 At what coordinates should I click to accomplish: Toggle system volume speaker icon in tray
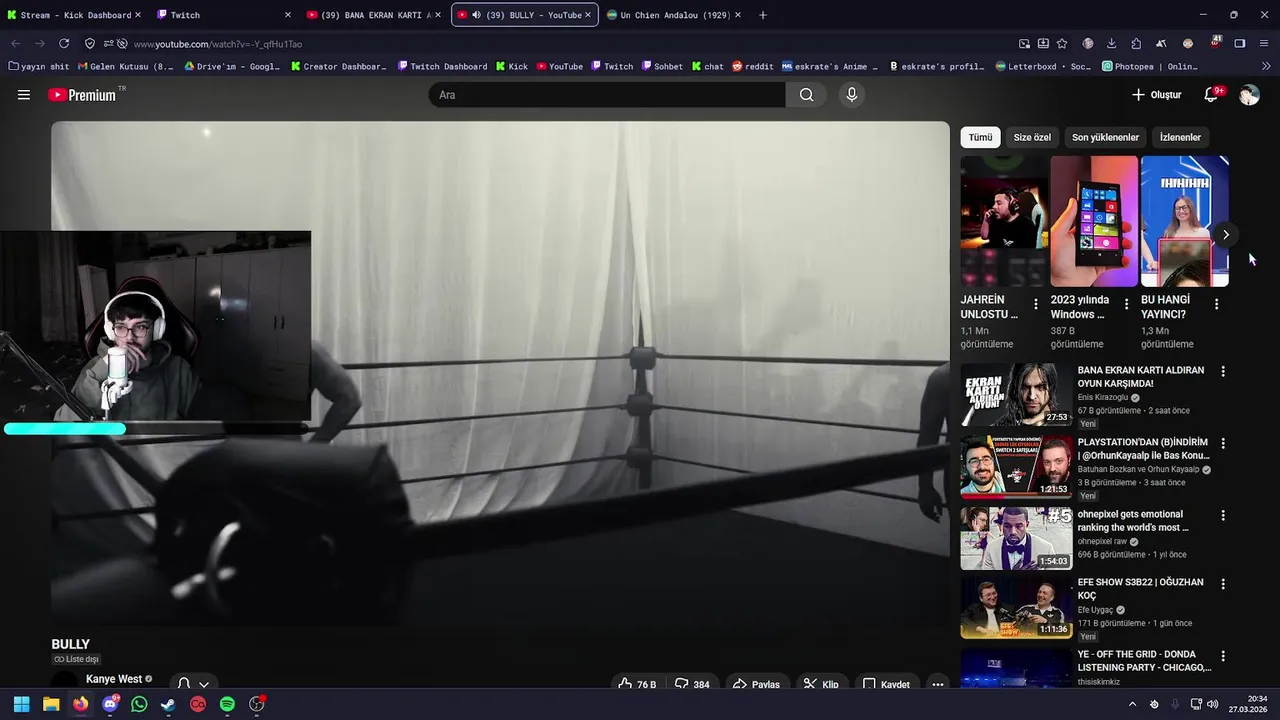click(1212, 704)
